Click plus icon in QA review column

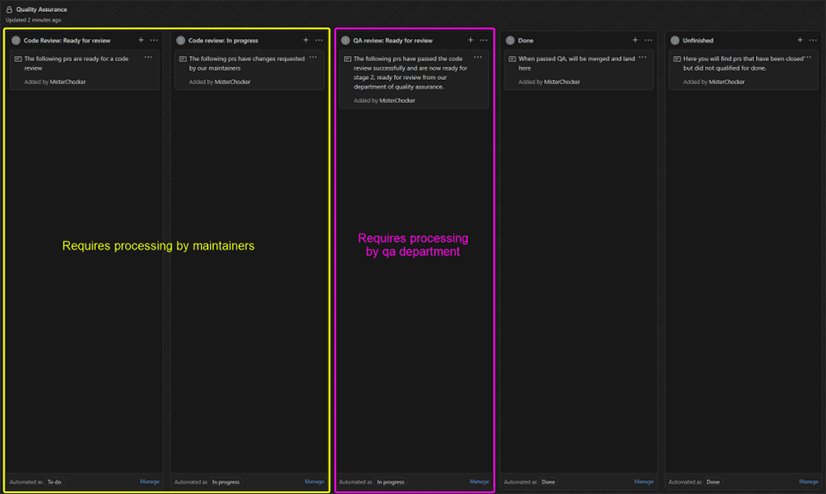coord(471,41)
